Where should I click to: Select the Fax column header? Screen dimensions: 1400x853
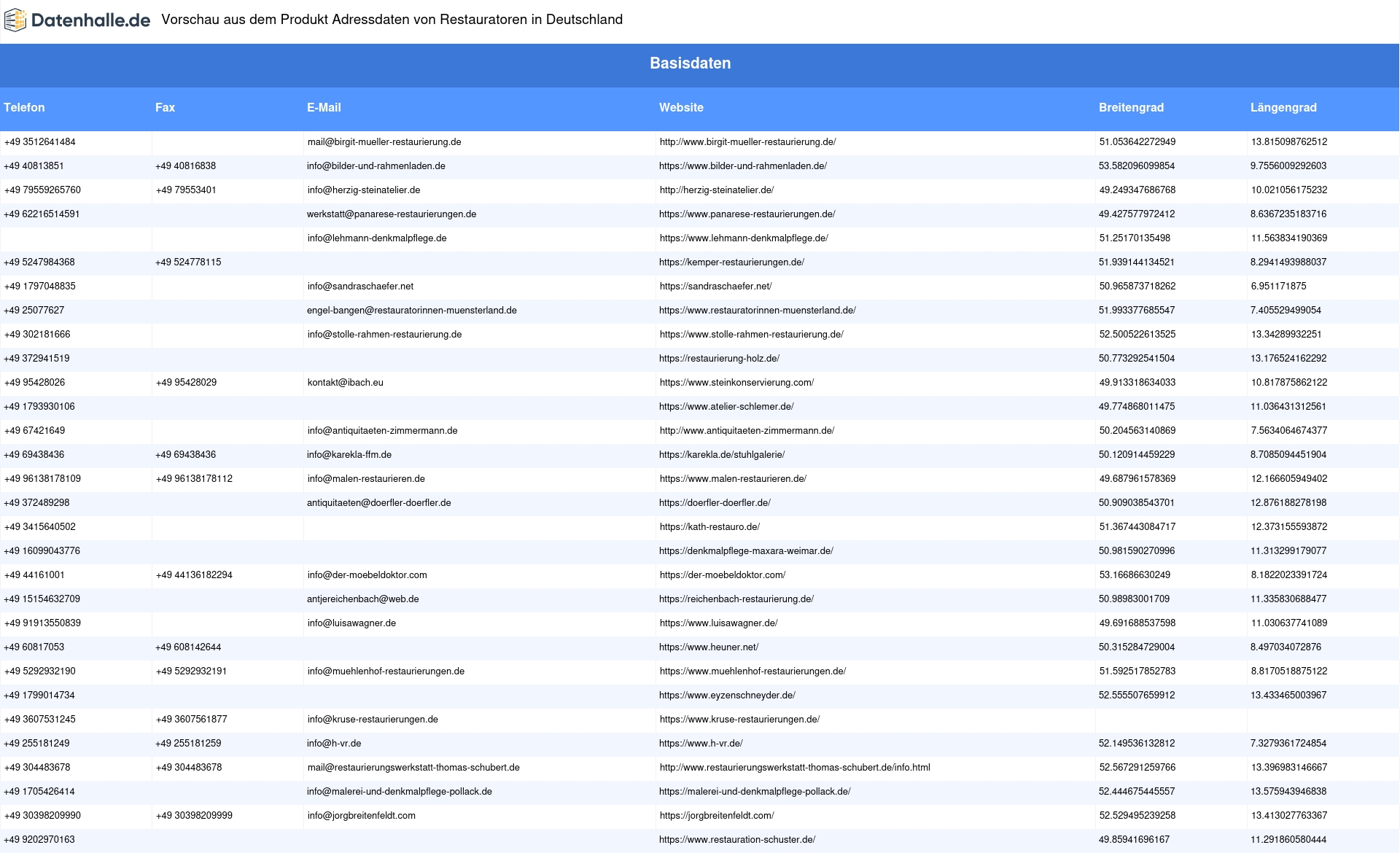[x=165, y=108]
